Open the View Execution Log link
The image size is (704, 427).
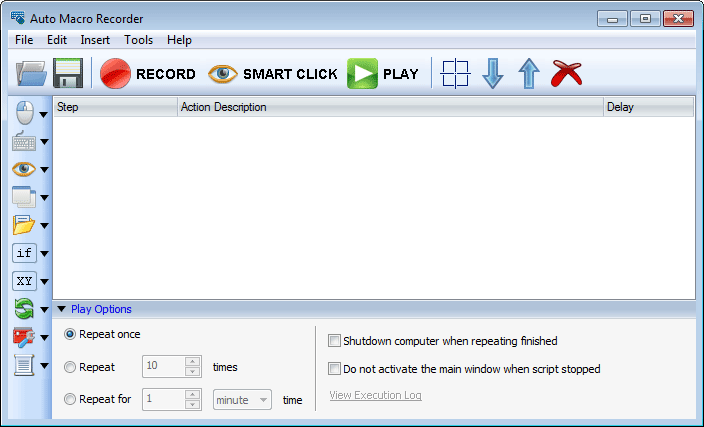(x=375, y=395)
